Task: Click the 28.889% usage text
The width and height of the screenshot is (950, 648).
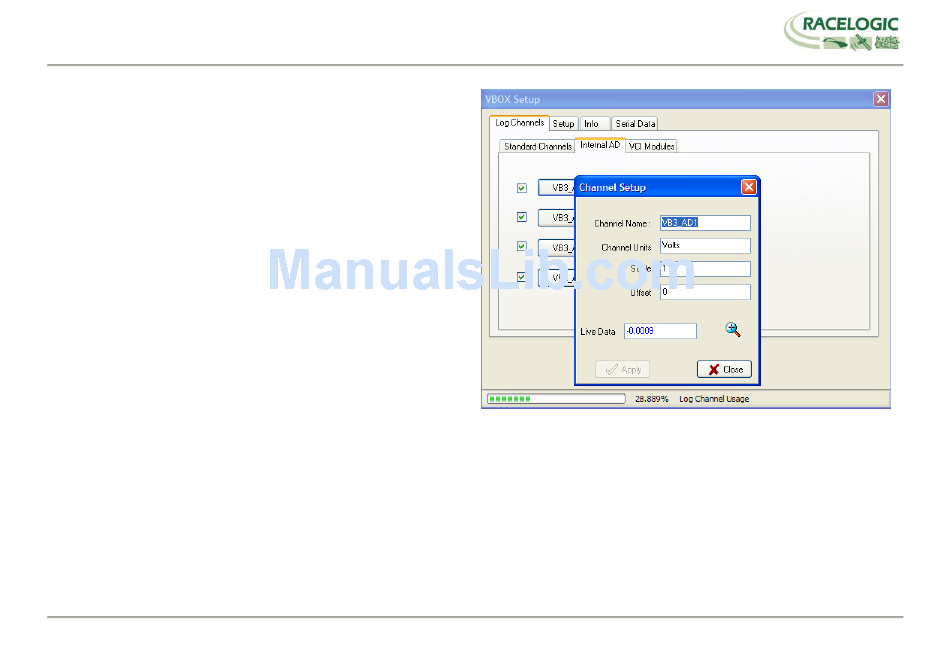Action: (x=651, y=399)
